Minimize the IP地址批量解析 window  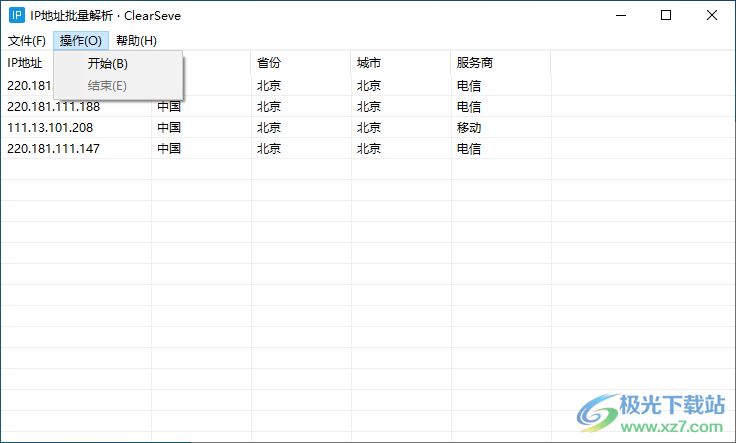[x=621, y=15]
